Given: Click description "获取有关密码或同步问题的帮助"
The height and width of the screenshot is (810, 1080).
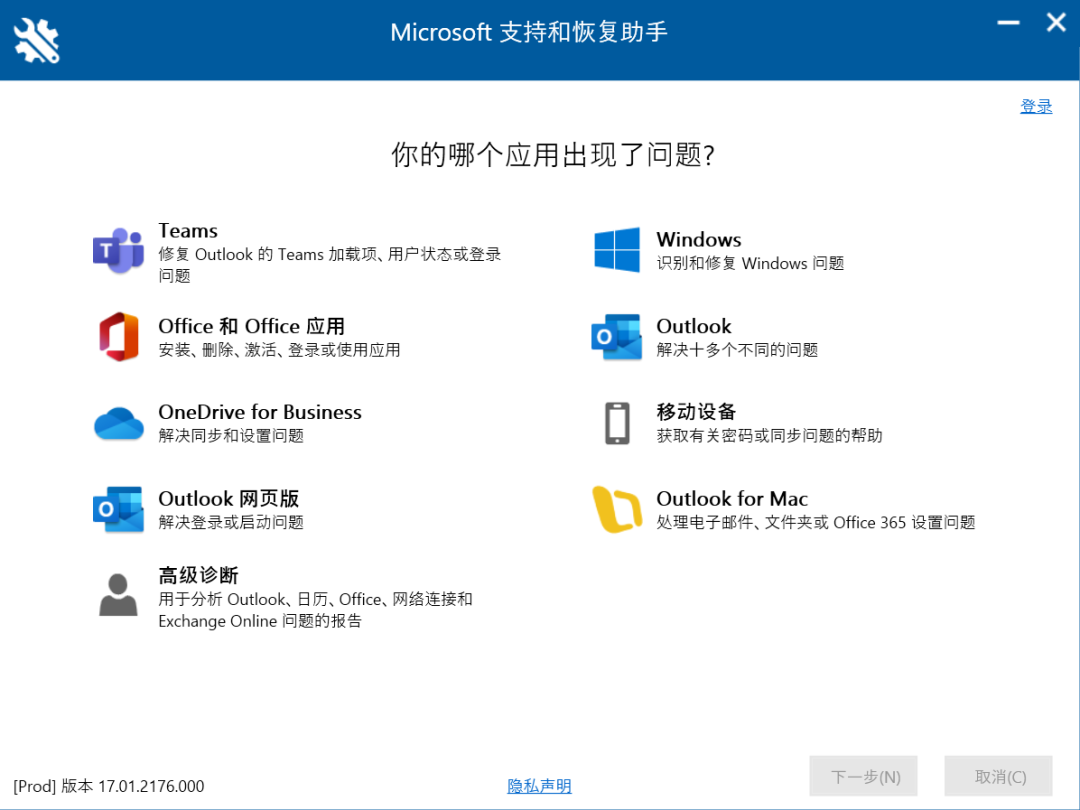Looking at the screenshot, I should (769, 435).
